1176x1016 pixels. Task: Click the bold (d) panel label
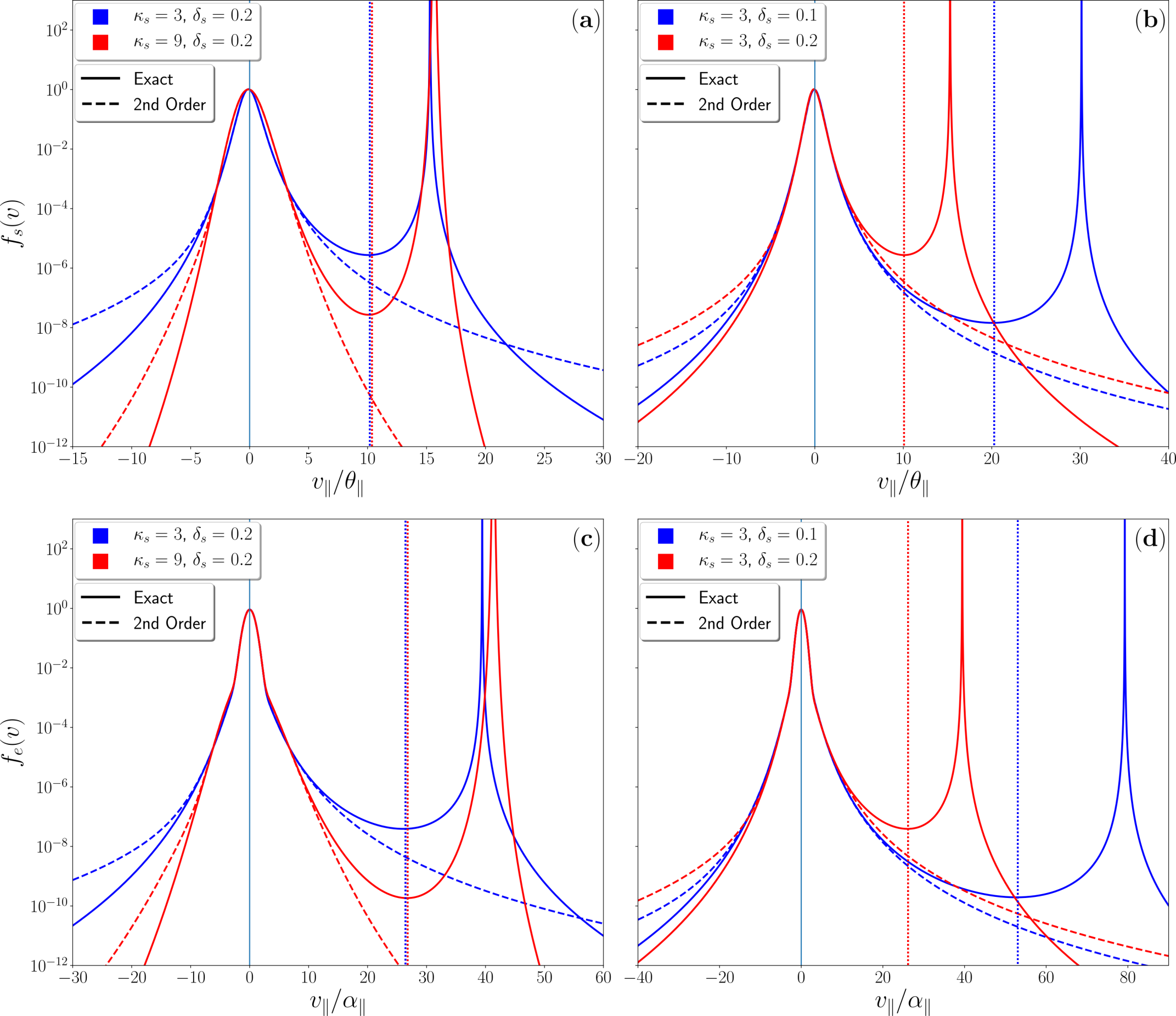point(1150,539)
